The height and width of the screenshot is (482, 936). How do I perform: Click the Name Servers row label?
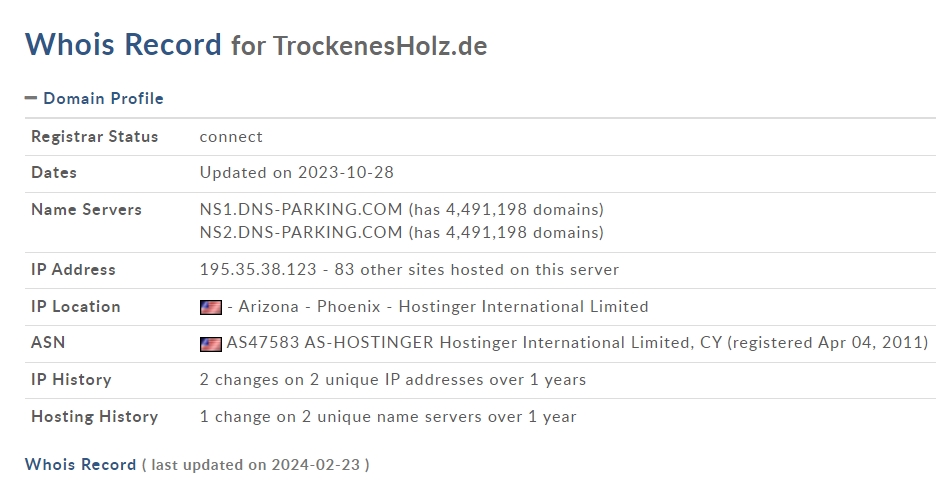[87, 210]
